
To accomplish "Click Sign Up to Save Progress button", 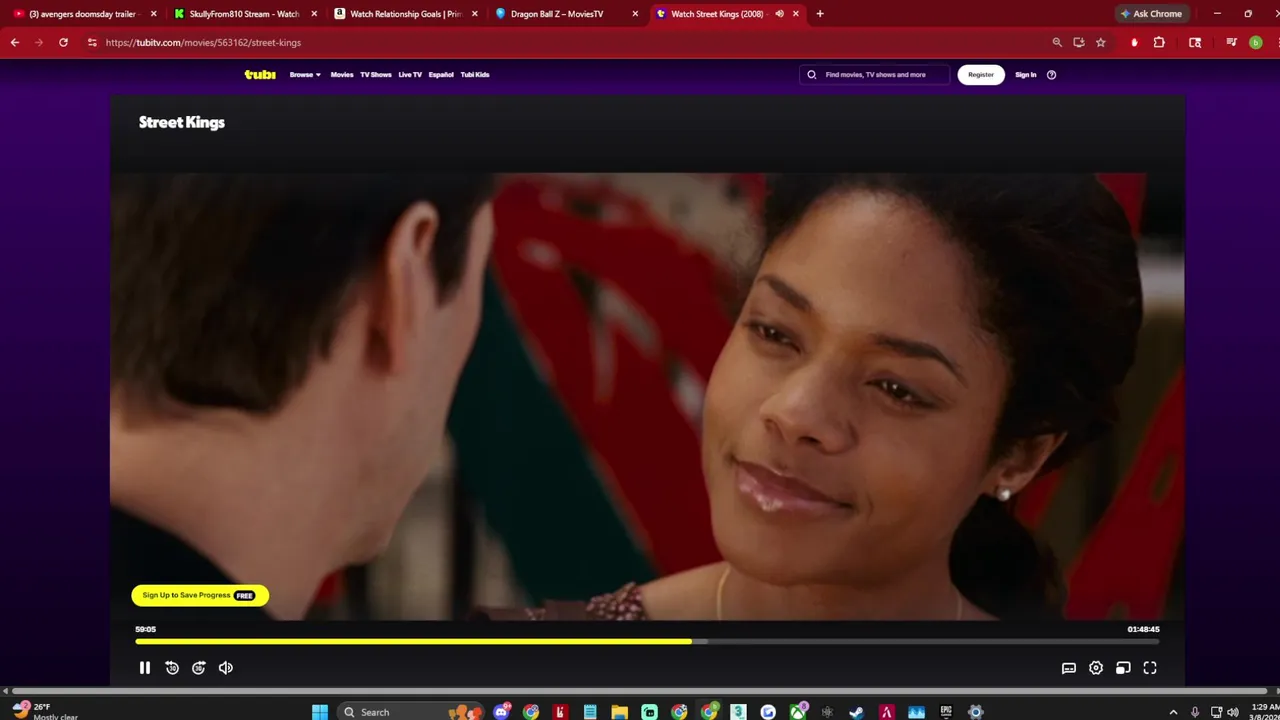I will [200, 595].
